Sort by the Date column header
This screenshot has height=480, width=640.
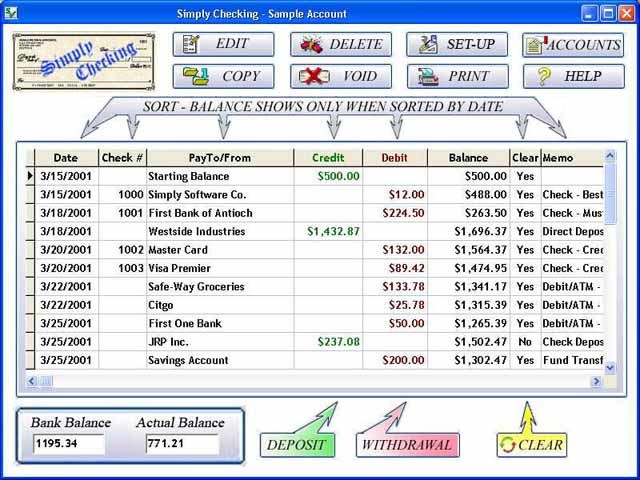(x=67, y=158)
